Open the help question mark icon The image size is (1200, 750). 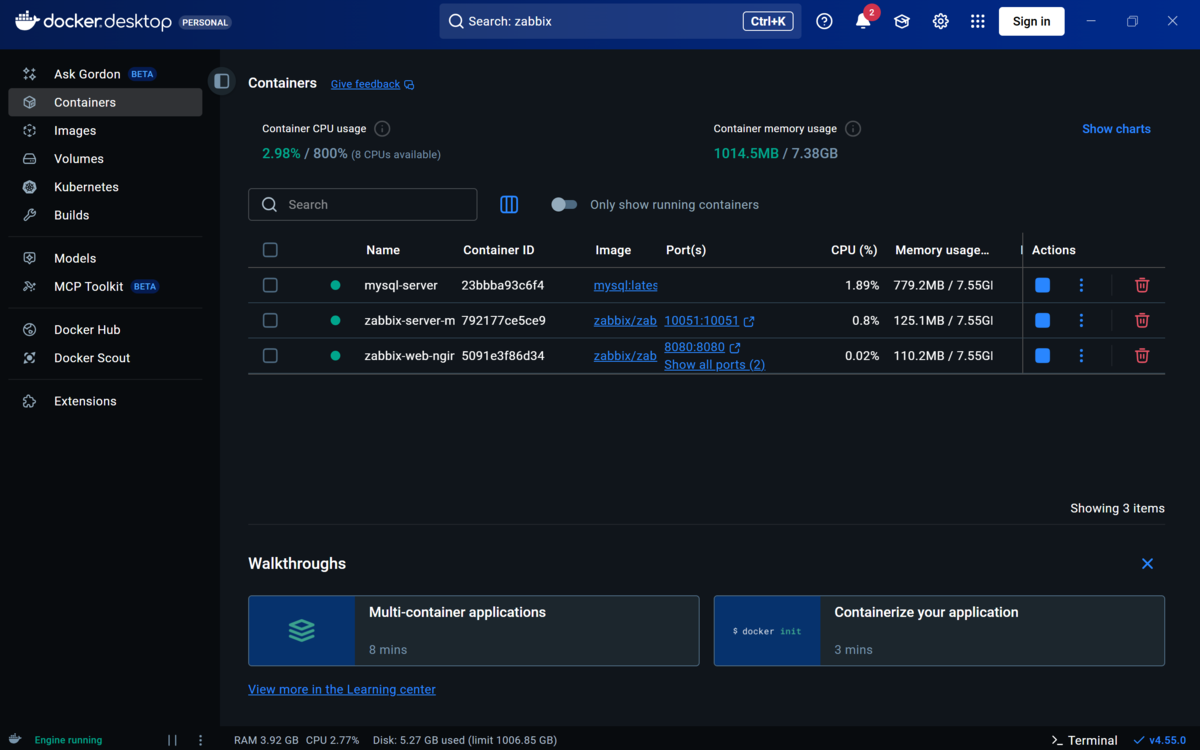pos(824,21)
